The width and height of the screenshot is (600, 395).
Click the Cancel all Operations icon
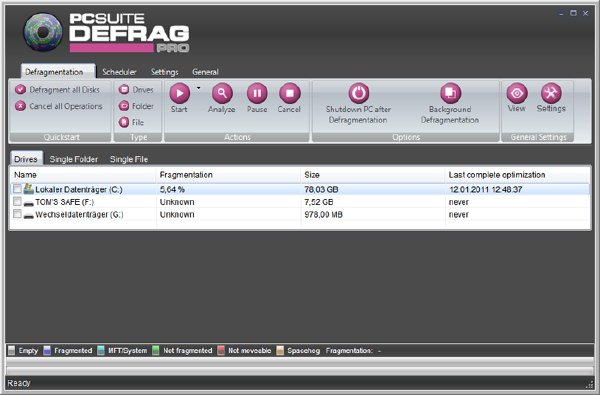click(x=20, y=106)
